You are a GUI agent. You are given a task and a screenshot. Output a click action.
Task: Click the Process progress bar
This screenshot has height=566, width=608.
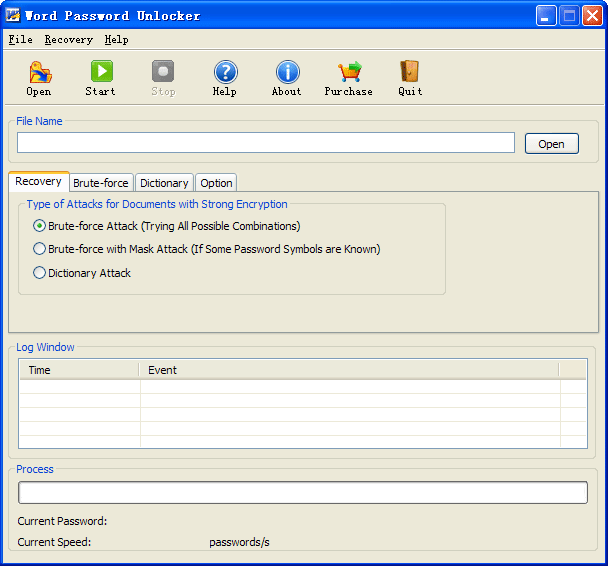click(302, 493)
